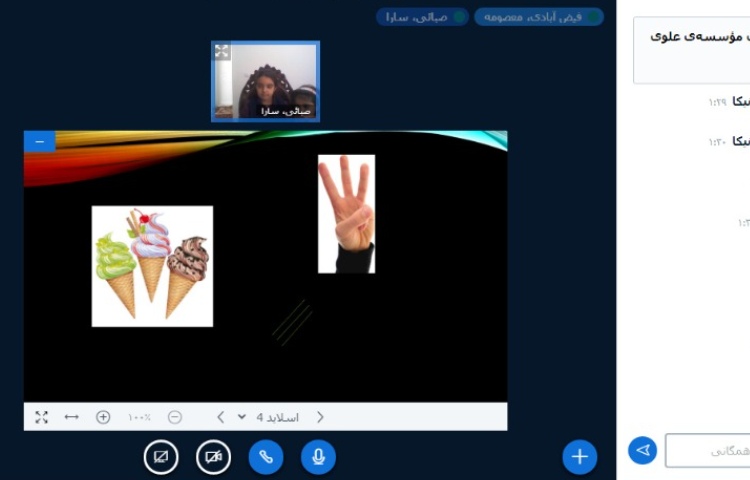The height and width of the screenshot is (480, 750).
Task: Click the fullscreen presentation icon
Action: click(41, 417)
